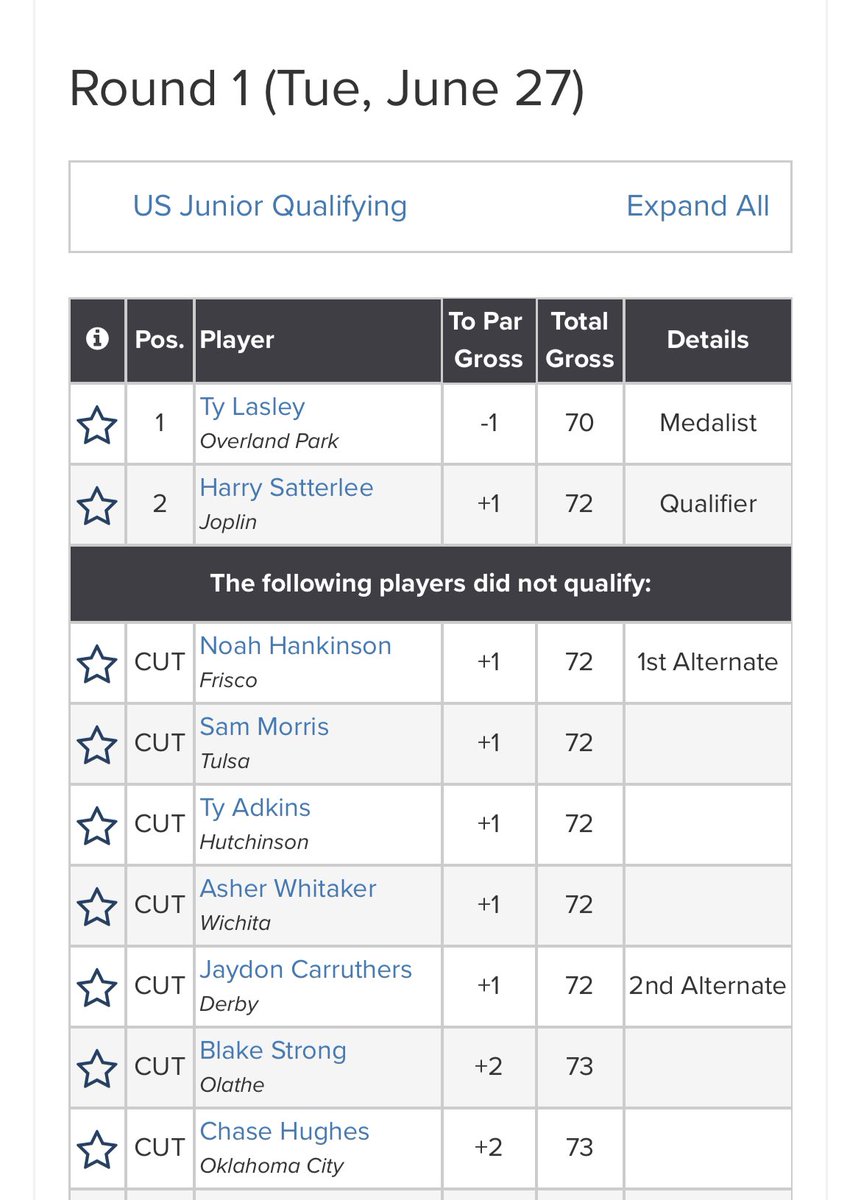Star Ty Adkins row
The height and width of the screenshot is (1200, 861).
(97, 826)
